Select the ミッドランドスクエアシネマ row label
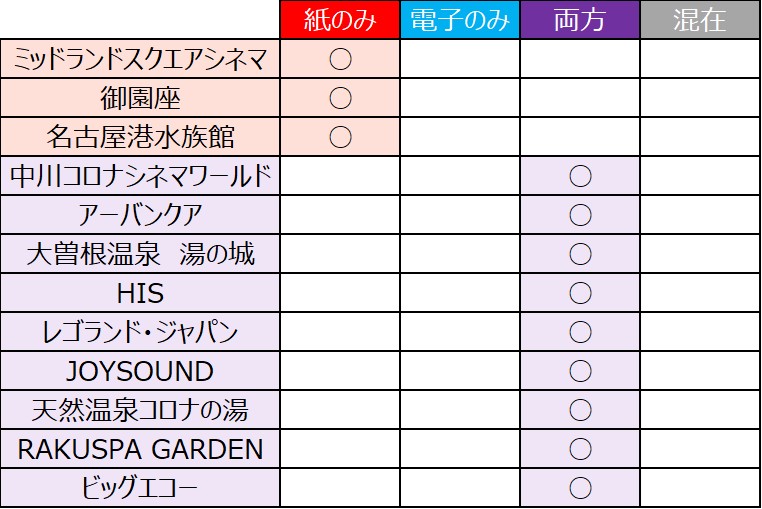The height and width of the screenshot is (509, 762). [141, 59]
